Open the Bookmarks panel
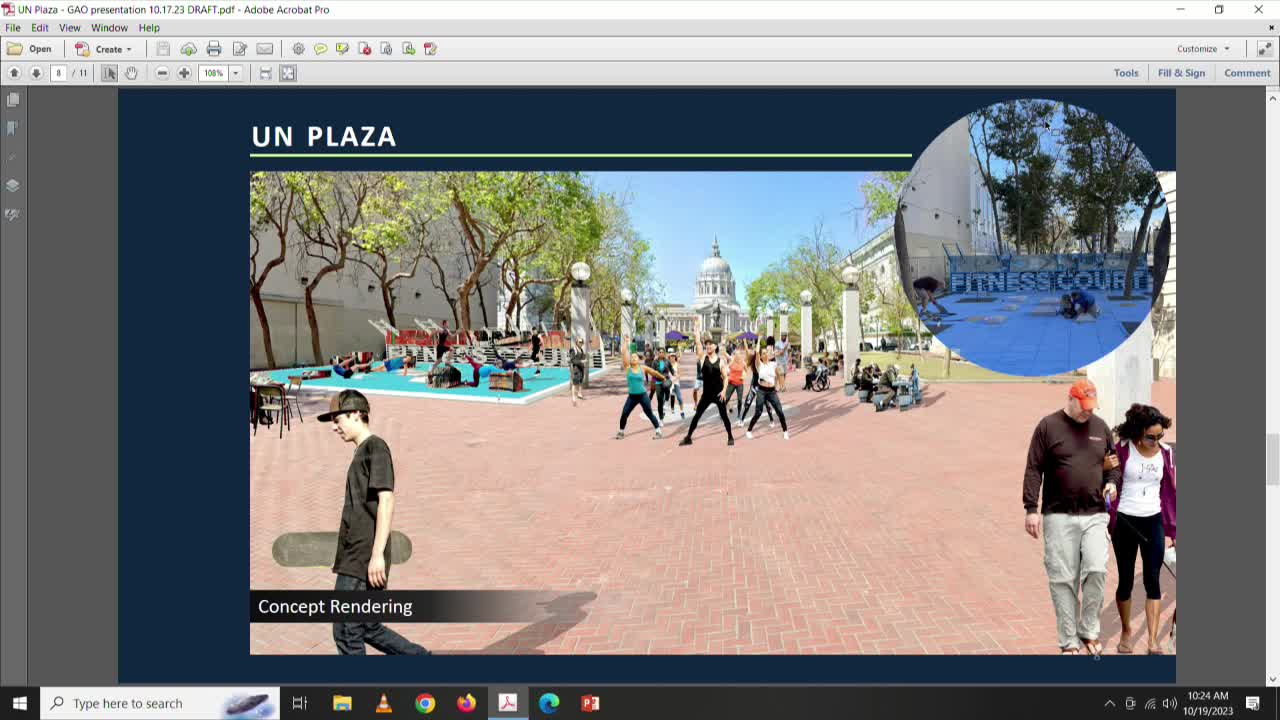Image resolution: width=1280 pixels, height=720 pixels. [13, 127]
